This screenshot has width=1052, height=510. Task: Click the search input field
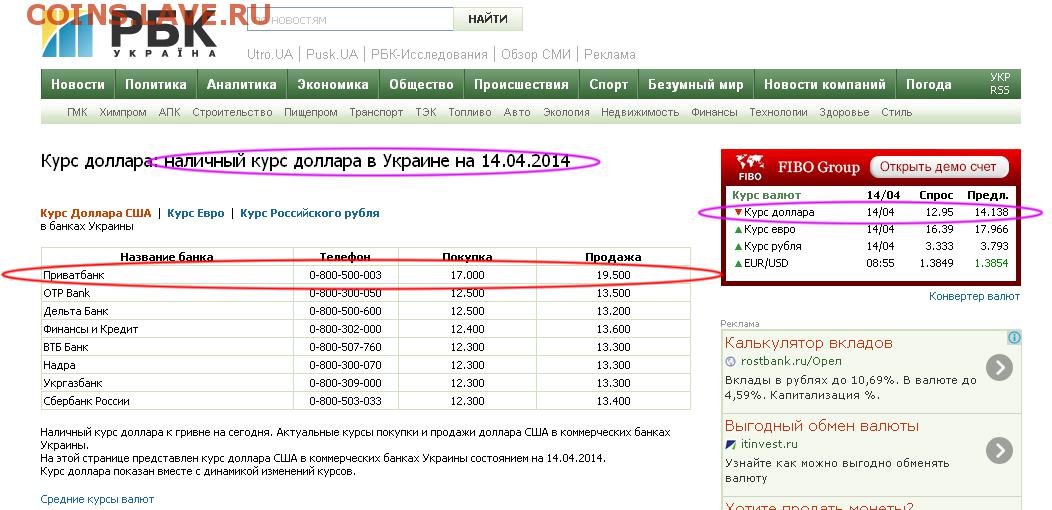[x=350, y=19]
